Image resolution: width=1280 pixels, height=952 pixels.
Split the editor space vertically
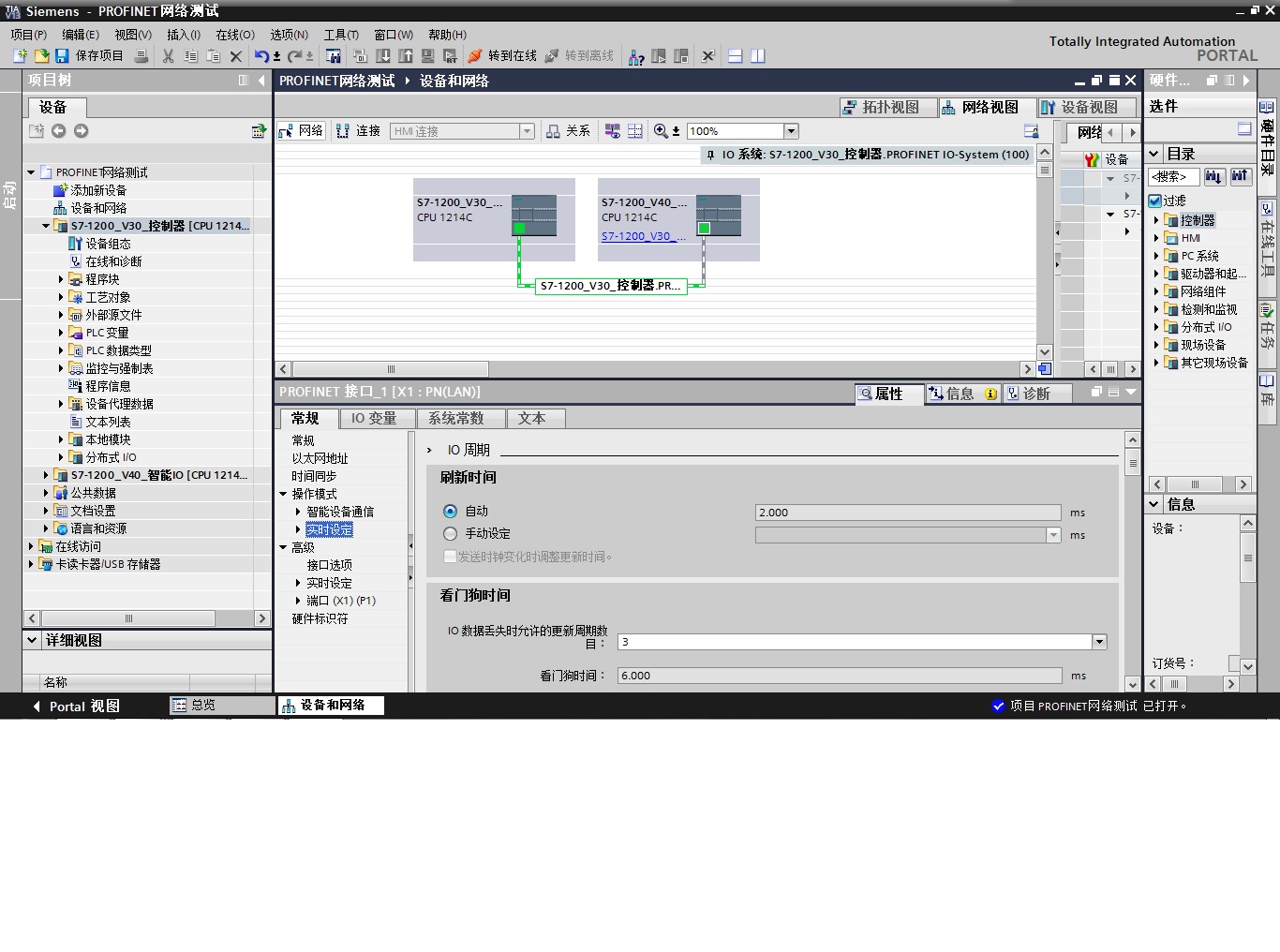pyautogui.click(x=758, y=56)
